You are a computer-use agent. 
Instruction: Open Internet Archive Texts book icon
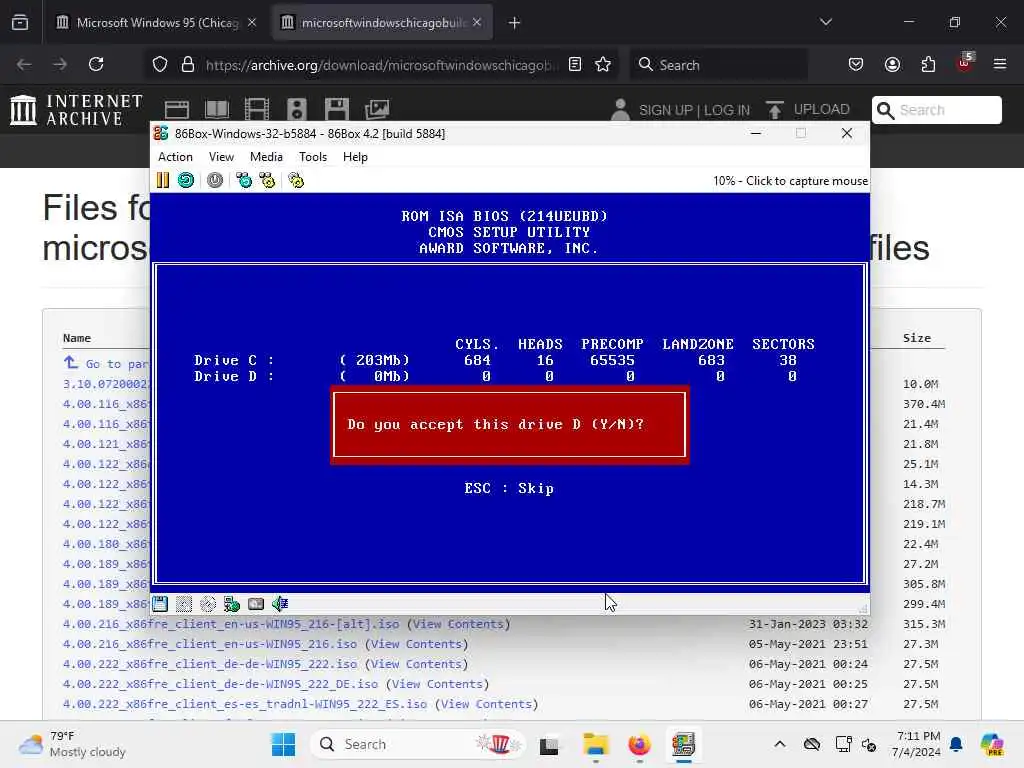[217, 109]
